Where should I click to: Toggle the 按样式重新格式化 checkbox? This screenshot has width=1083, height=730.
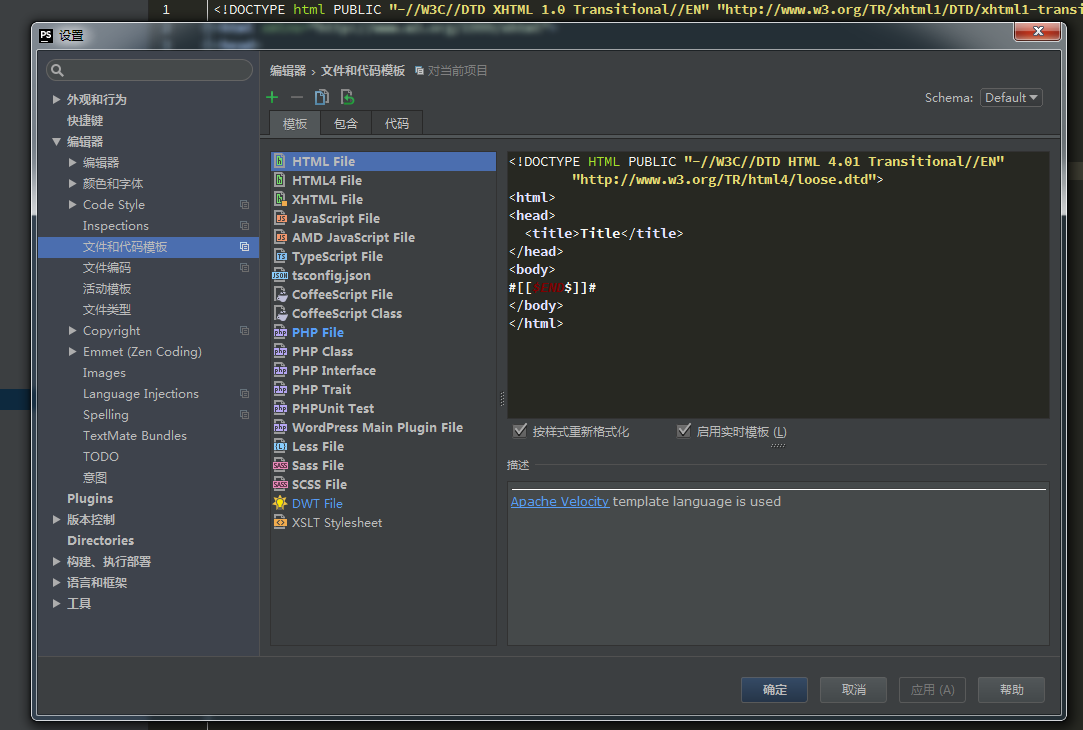coord(519,431)
